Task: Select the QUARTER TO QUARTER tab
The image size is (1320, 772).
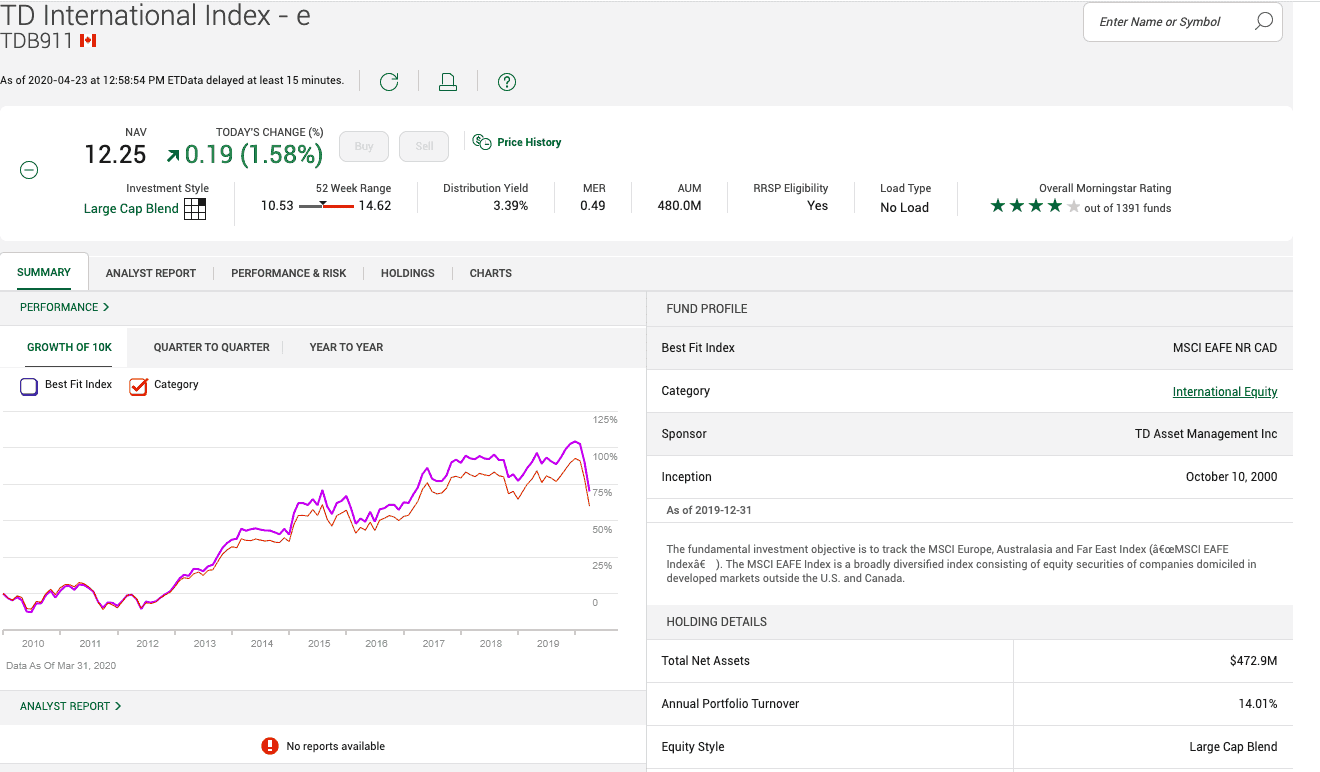Action: (x=212, y=347)
